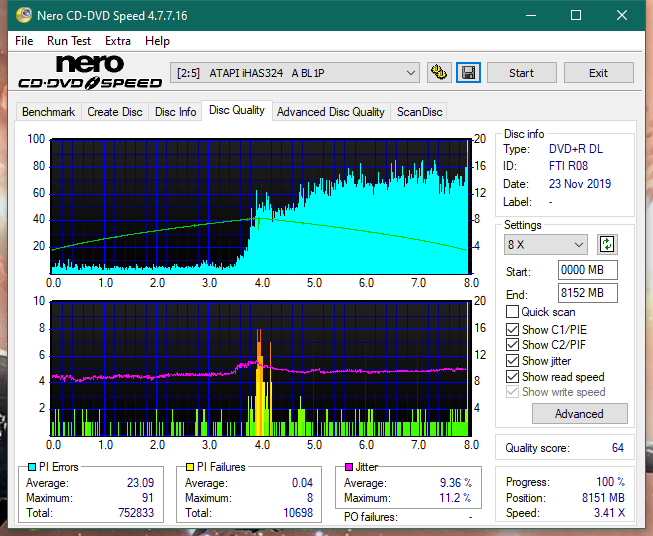Open the Advanced Disc Quality tab

[x=331, y=112]
